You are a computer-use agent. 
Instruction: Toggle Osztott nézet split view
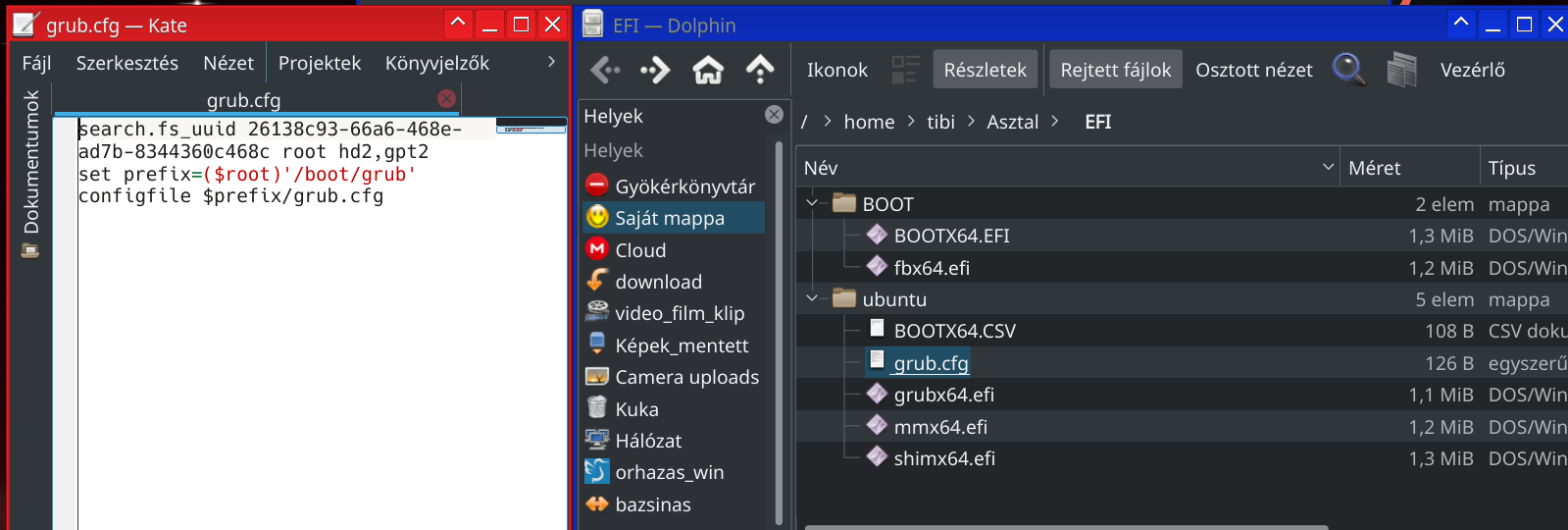pos(1253,70)
